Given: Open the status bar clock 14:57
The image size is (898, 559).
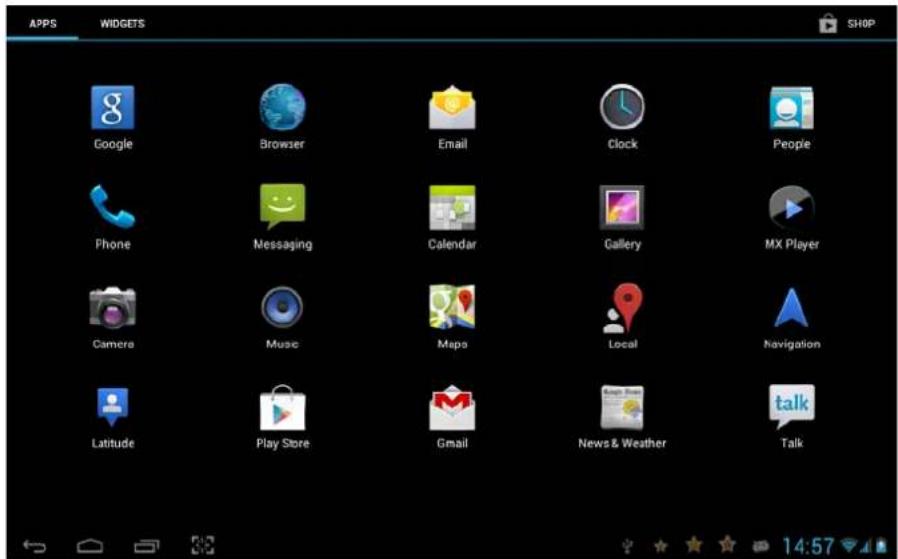Looking at the screenshot, I should point(809,545).
